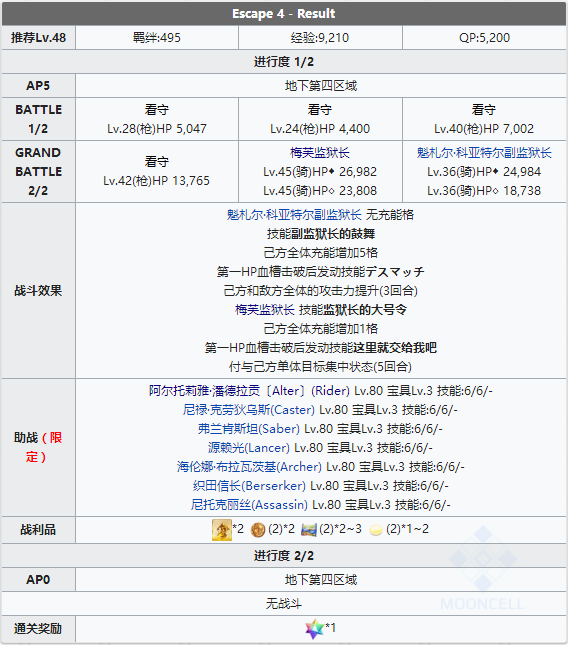Click the 助战（限定）row label
The image size is (568, 645).
[38, 448]
